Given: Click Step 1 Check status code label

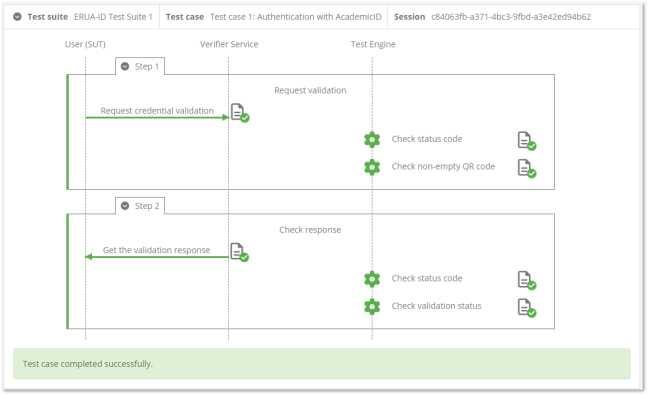Looking at the screenshot, I should pyautogui.click(x=427, y=139).
